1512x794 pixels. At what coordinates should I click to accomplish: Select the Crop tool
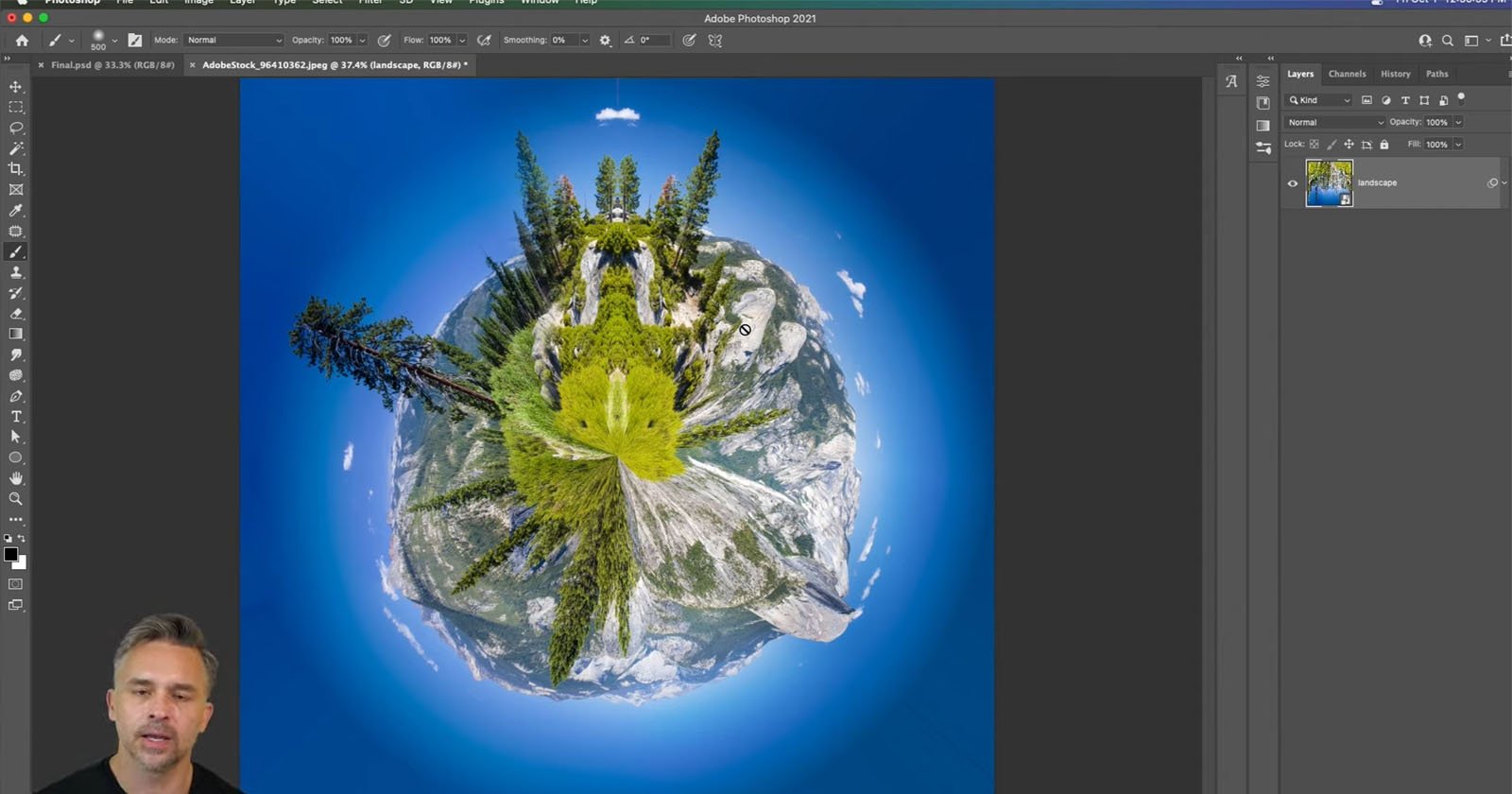click(16, 169)
